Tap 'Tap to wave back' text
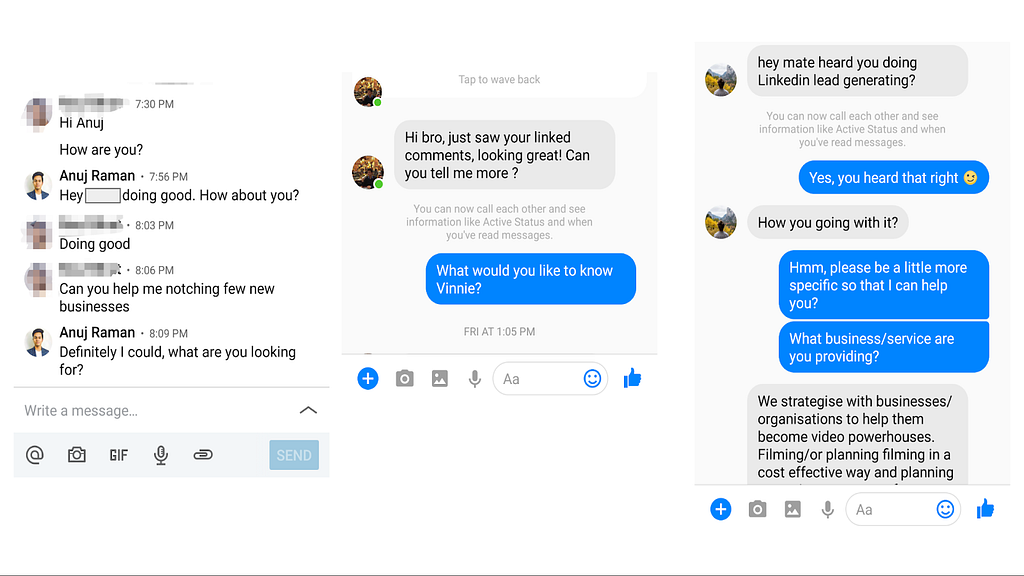Screen dimensions: 1024x576 pyautogui.click(x=499, y=80)
